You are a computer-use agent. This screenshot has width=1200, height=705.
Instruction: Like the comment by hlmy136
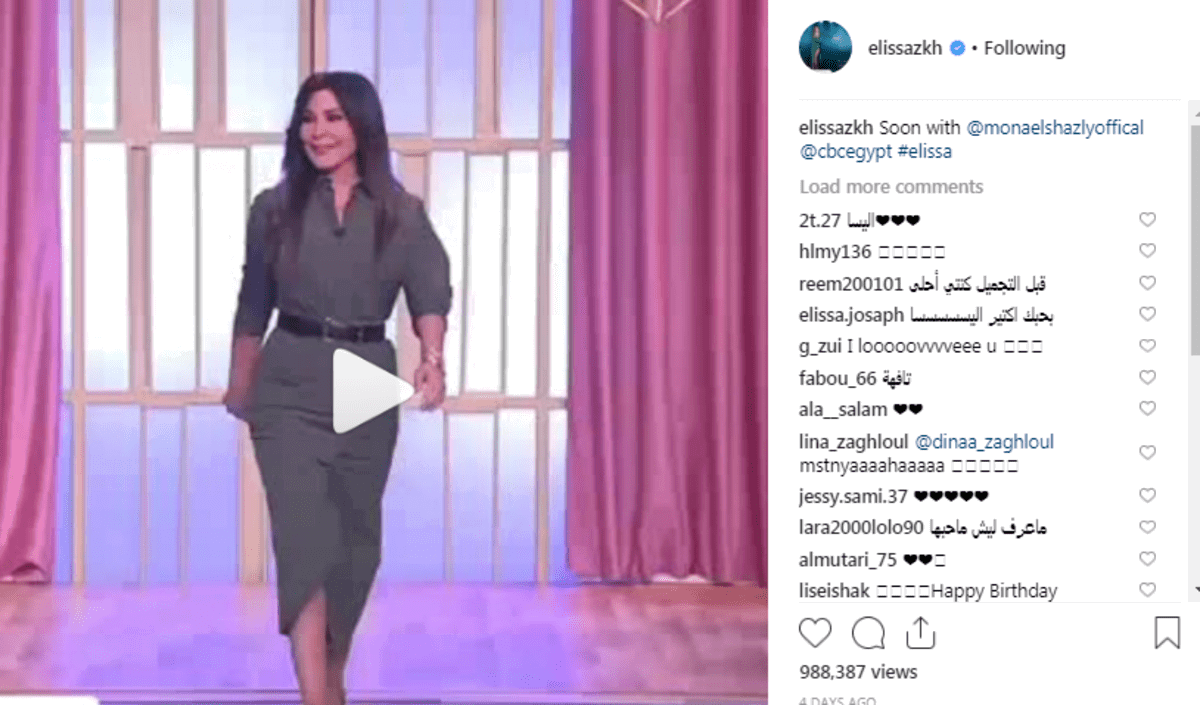tap(1148, 251)
